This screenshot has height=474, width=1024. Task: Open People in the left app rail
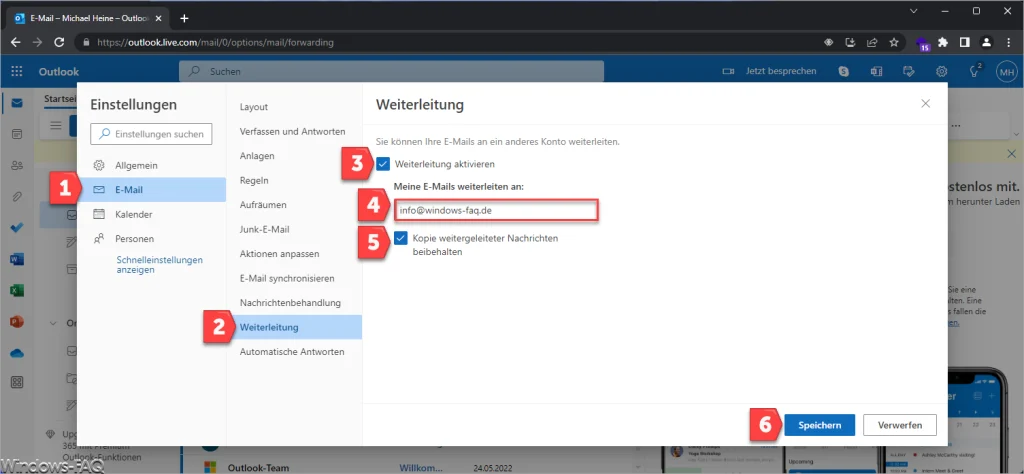pos(17,165)
